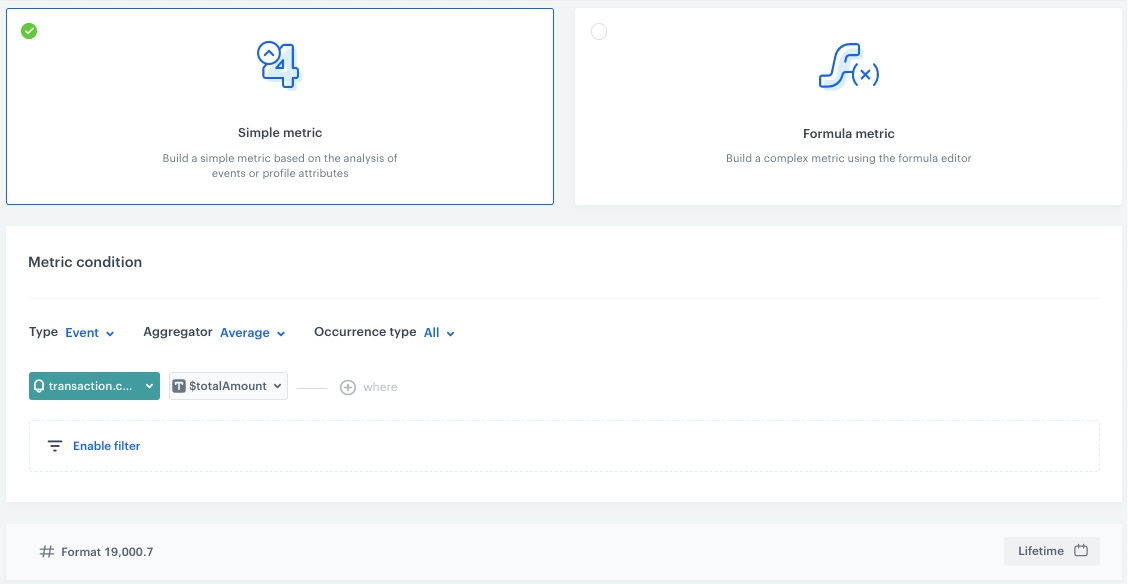Click the plus icon to add a where condition
This screenshot has height=584, width=1128.
(348, 386)
